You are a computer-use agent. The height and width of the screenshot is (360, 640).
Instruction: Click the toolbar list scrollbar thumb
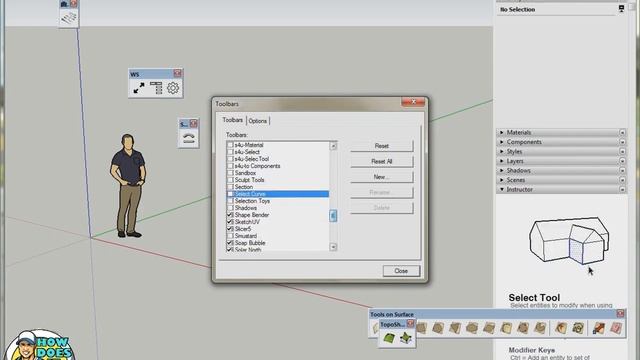point(333,216)
